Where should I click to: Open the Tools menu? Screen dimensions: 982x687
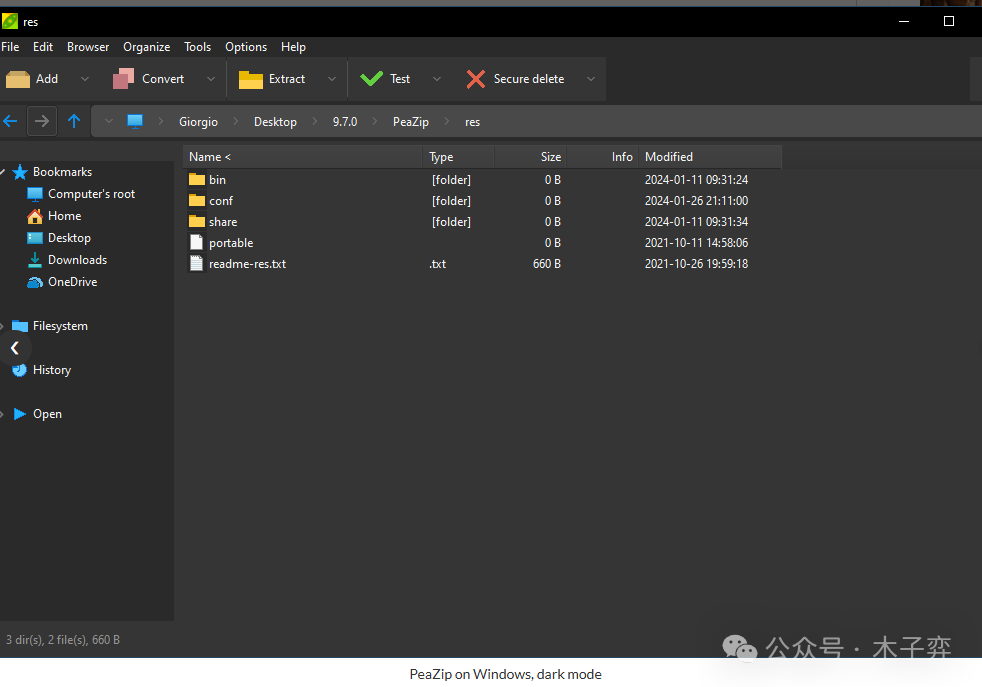197,47
